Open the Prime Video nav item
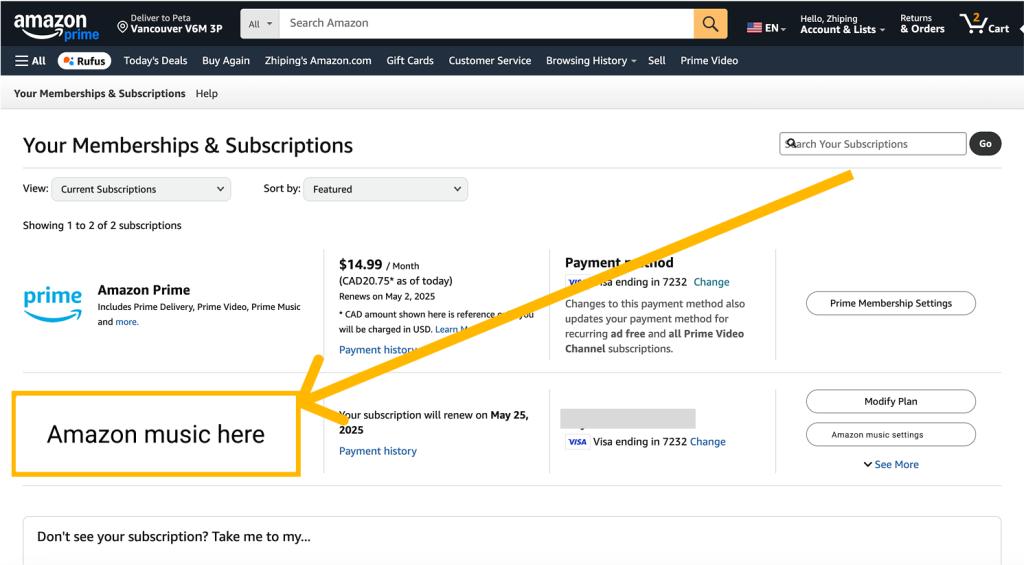The image size is (1024, 565). (709, 61)
